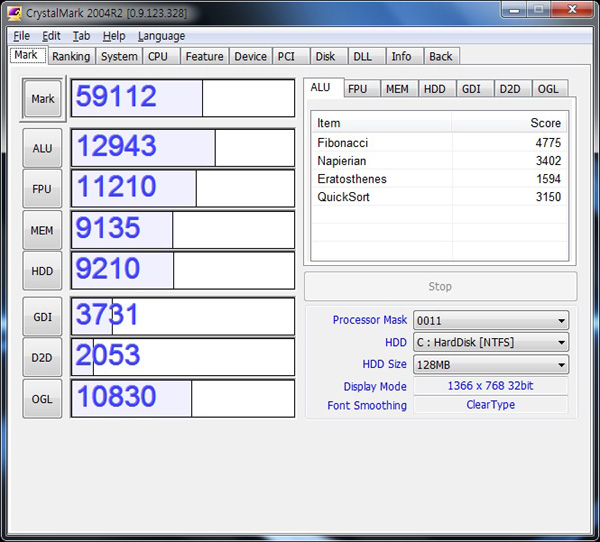Run the HDD benchmark button
Viewport: 600px width, 542px height.
(x=42, y=271)
